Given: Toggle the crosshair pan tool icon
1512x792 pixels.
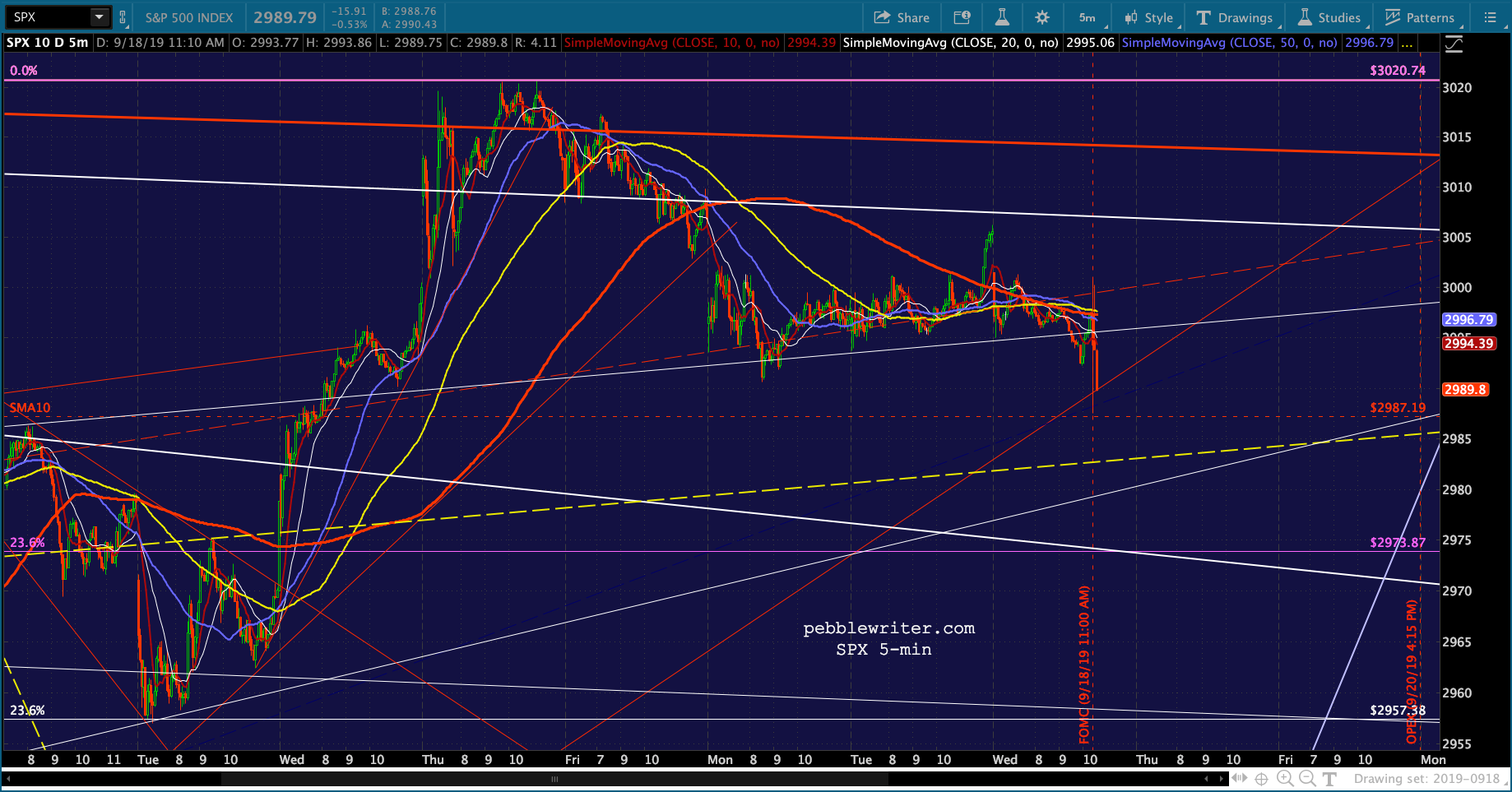Looking at the screenshot, I should coord(1261,778).
